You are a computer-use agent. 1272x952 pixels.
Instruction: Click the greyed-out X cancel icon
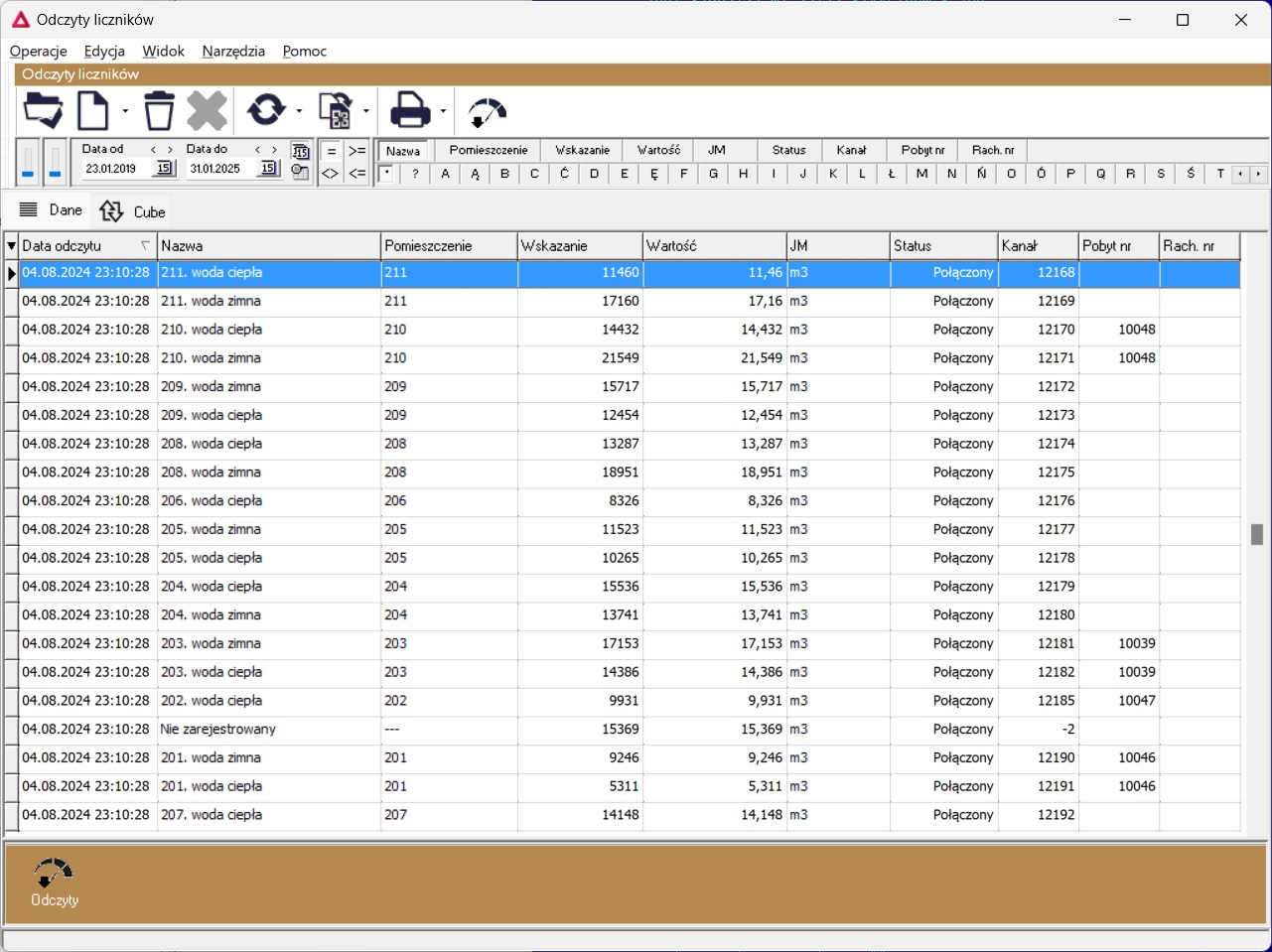207,110
